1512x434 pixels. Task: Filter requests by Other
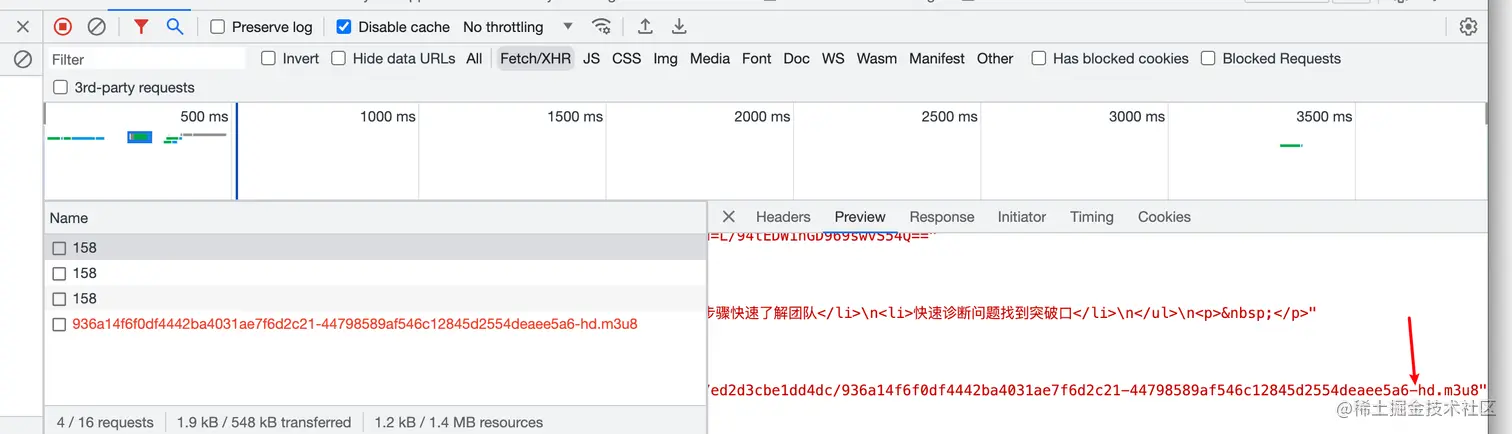tap(995, 58)
